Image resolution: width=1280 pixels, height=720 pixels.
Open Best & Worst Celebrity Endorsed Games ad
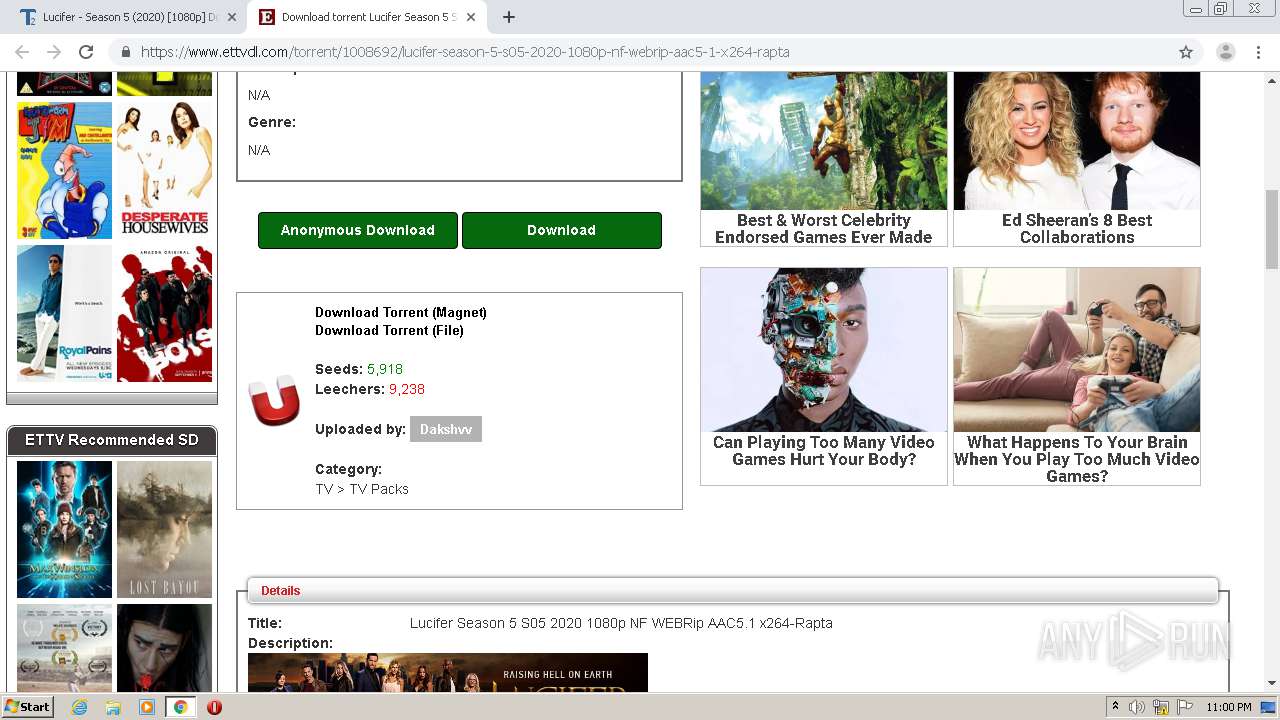823,159
